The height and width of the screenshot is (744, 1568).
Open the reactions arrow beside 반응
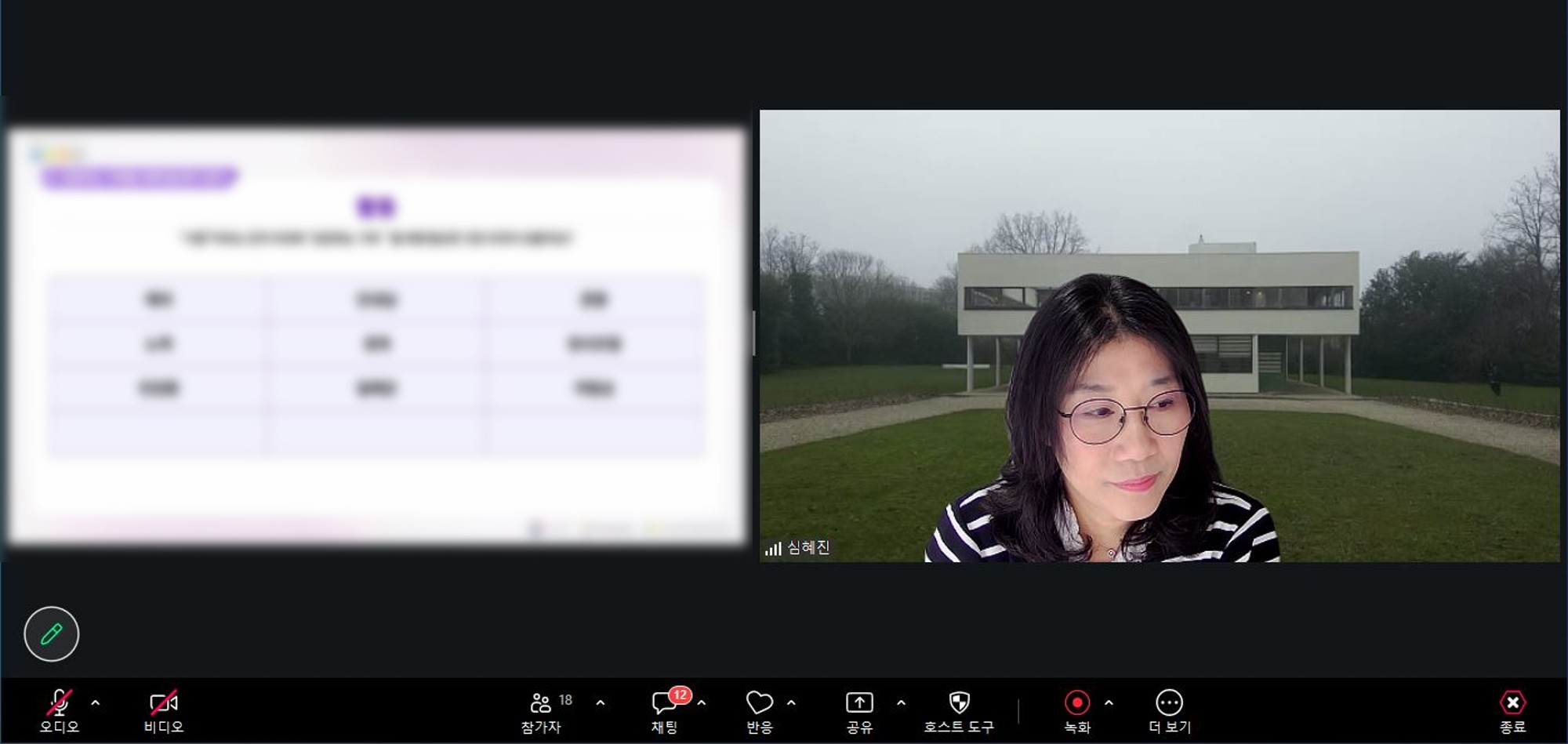point(791,703)
